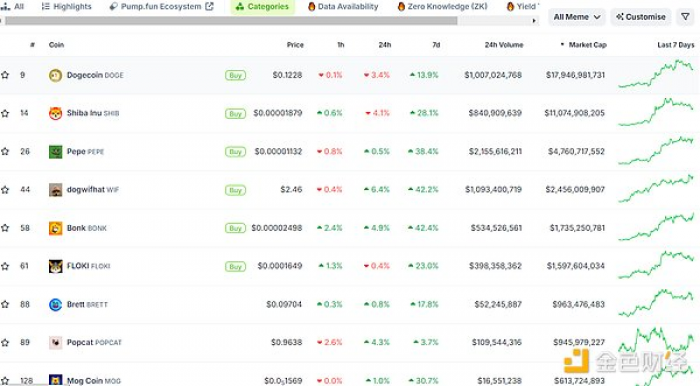Click the Shiba Inu coin logo
The image size is (700, 386).
[55, 113]
